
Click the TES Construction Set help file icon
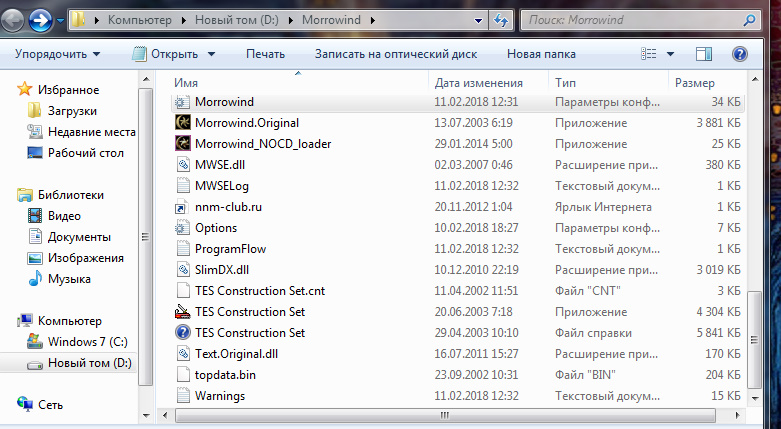[183, 332]
